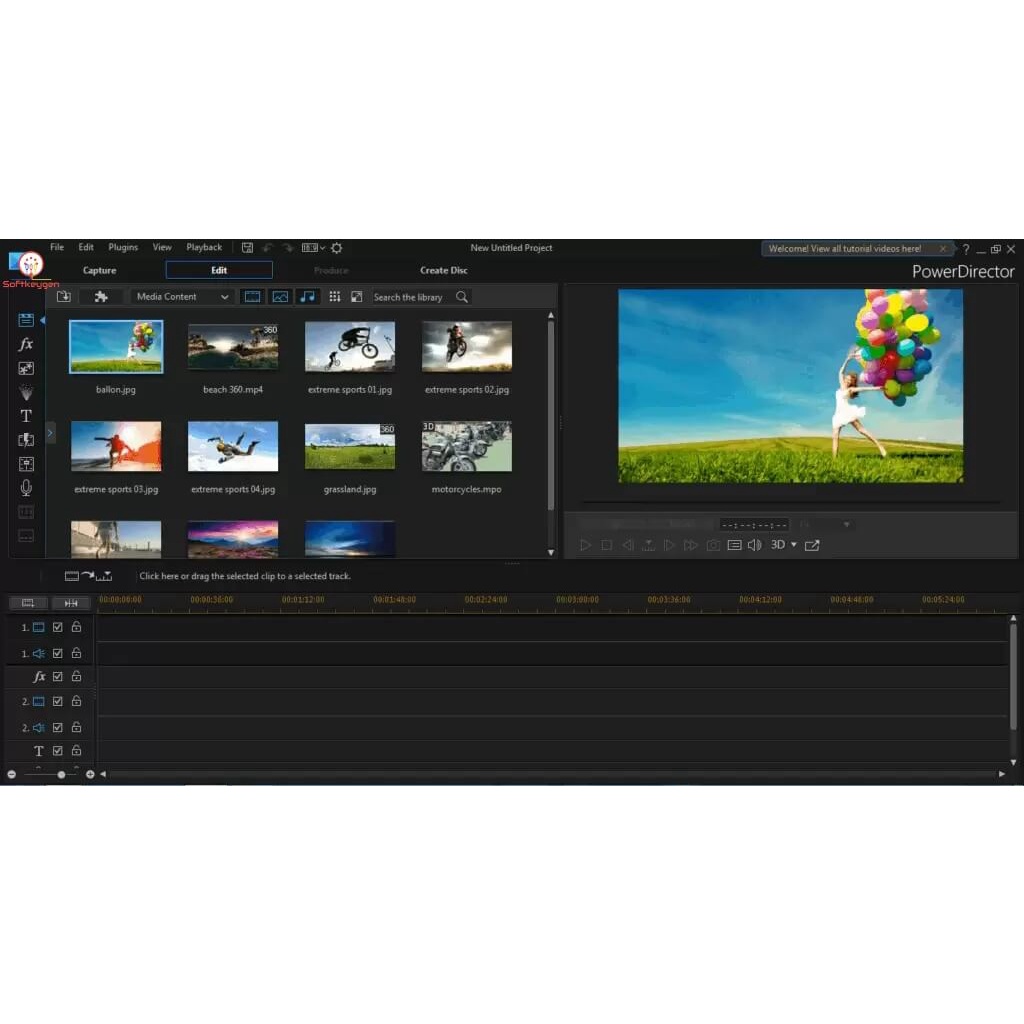Open the Chapter Room icon
1024x1024 pixels.
26,512
